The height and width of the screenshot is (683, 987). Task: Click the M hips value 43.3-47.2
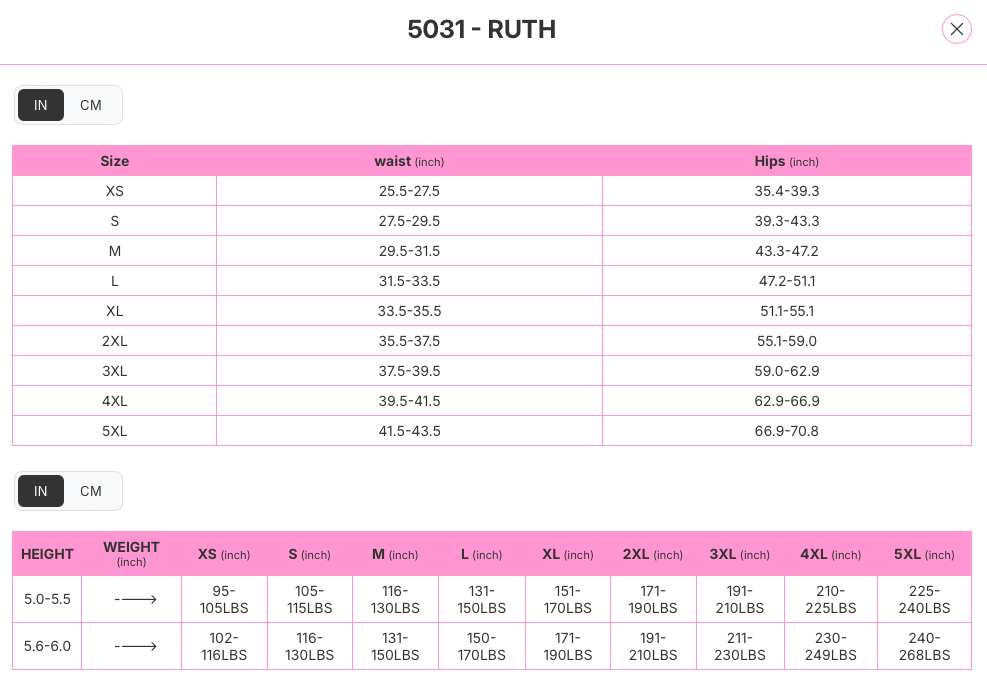pos(786,251)
